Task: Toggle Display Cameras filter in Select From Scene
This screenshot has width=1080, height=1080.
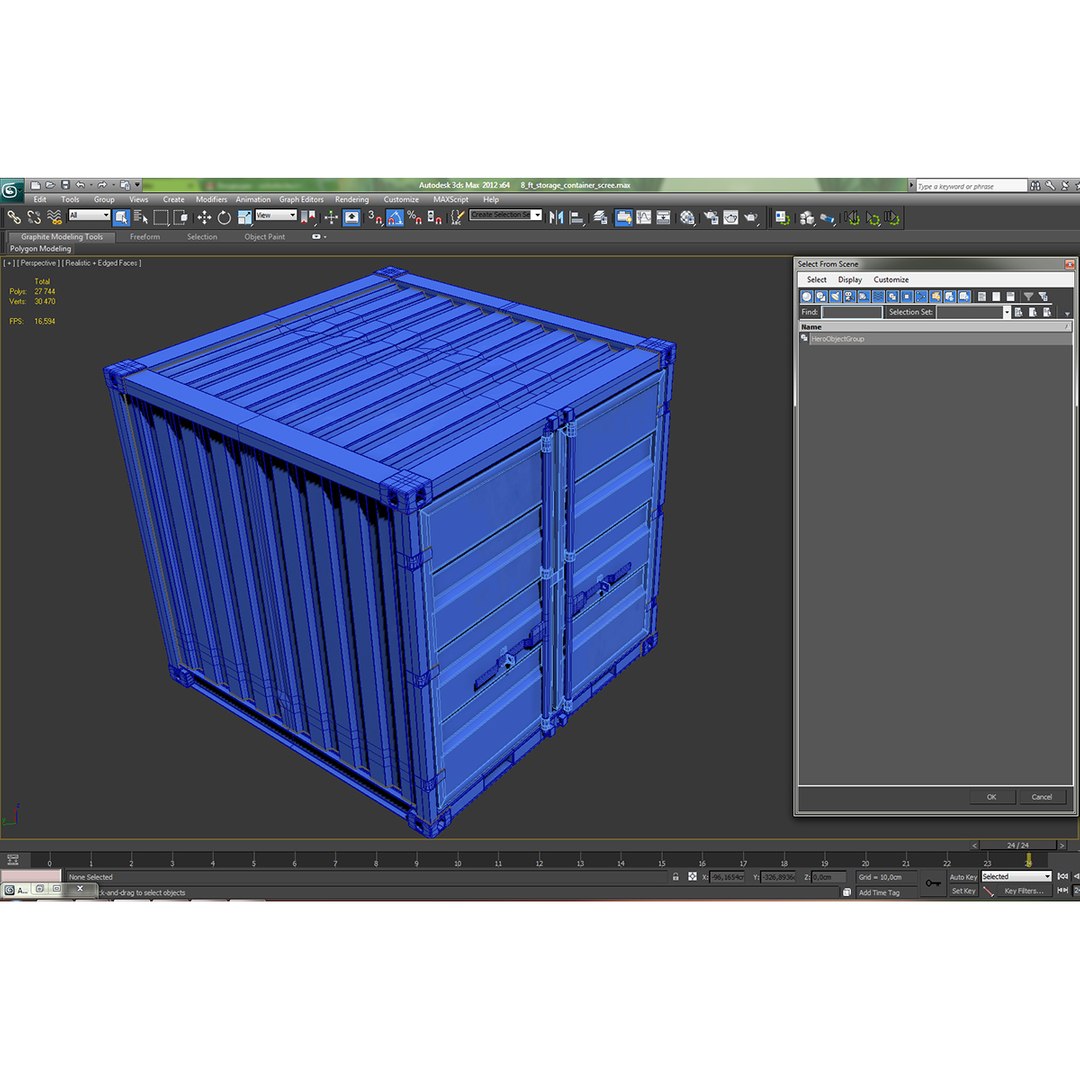Action: coord(849,296)
